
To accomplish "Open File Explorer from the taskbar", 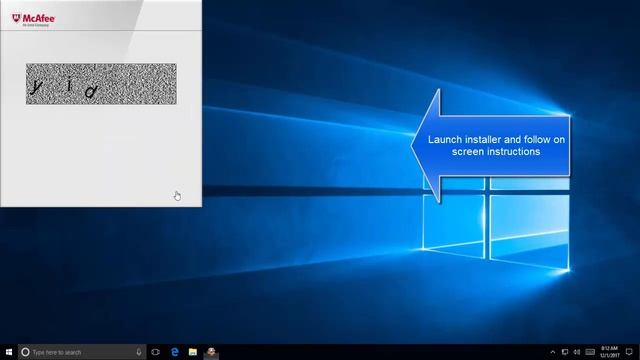I will [193, 352].
